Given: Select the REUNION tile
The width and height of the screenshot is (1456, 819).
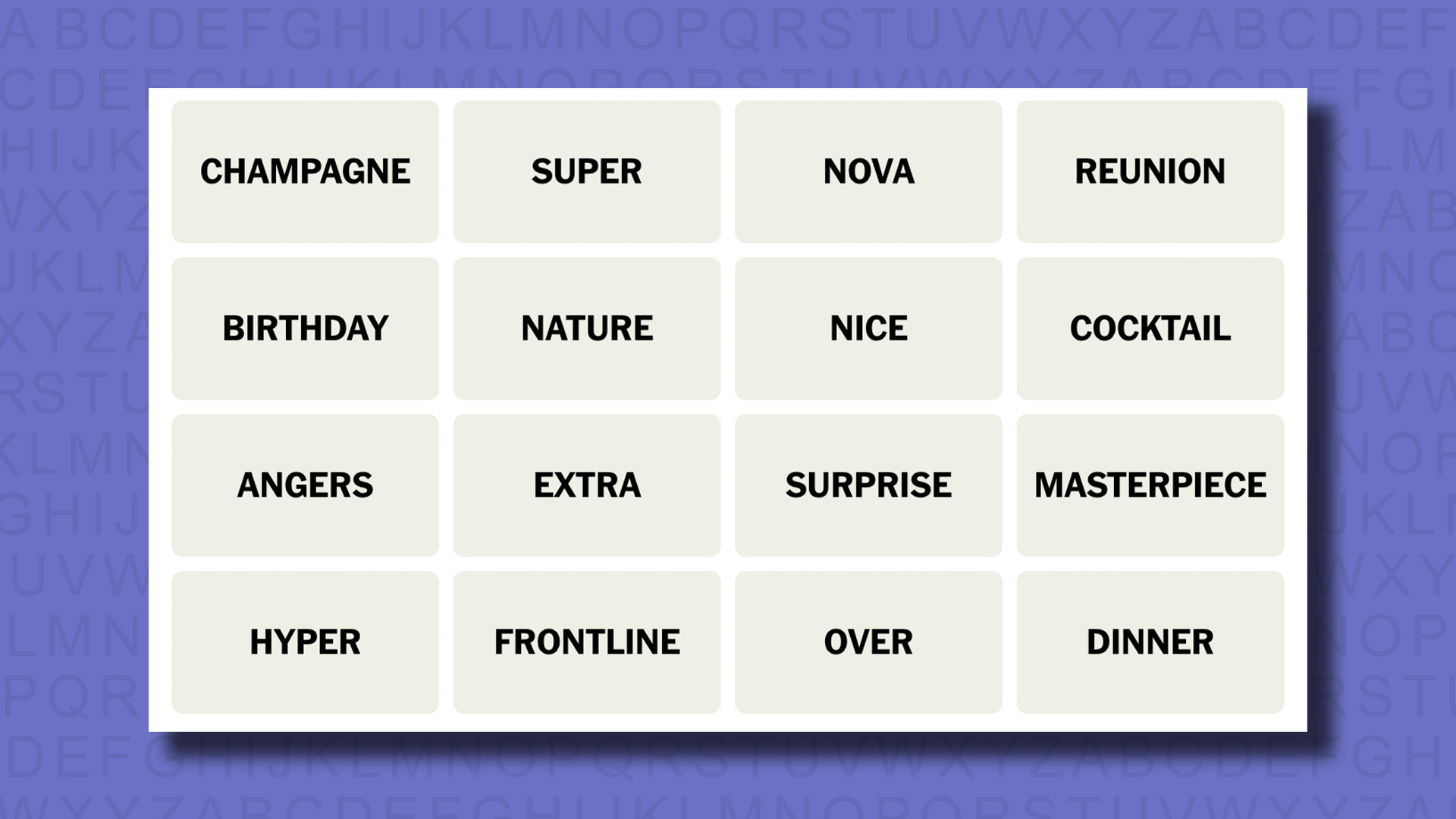Looking at the screenshot, I should (x=1150, y=171).
